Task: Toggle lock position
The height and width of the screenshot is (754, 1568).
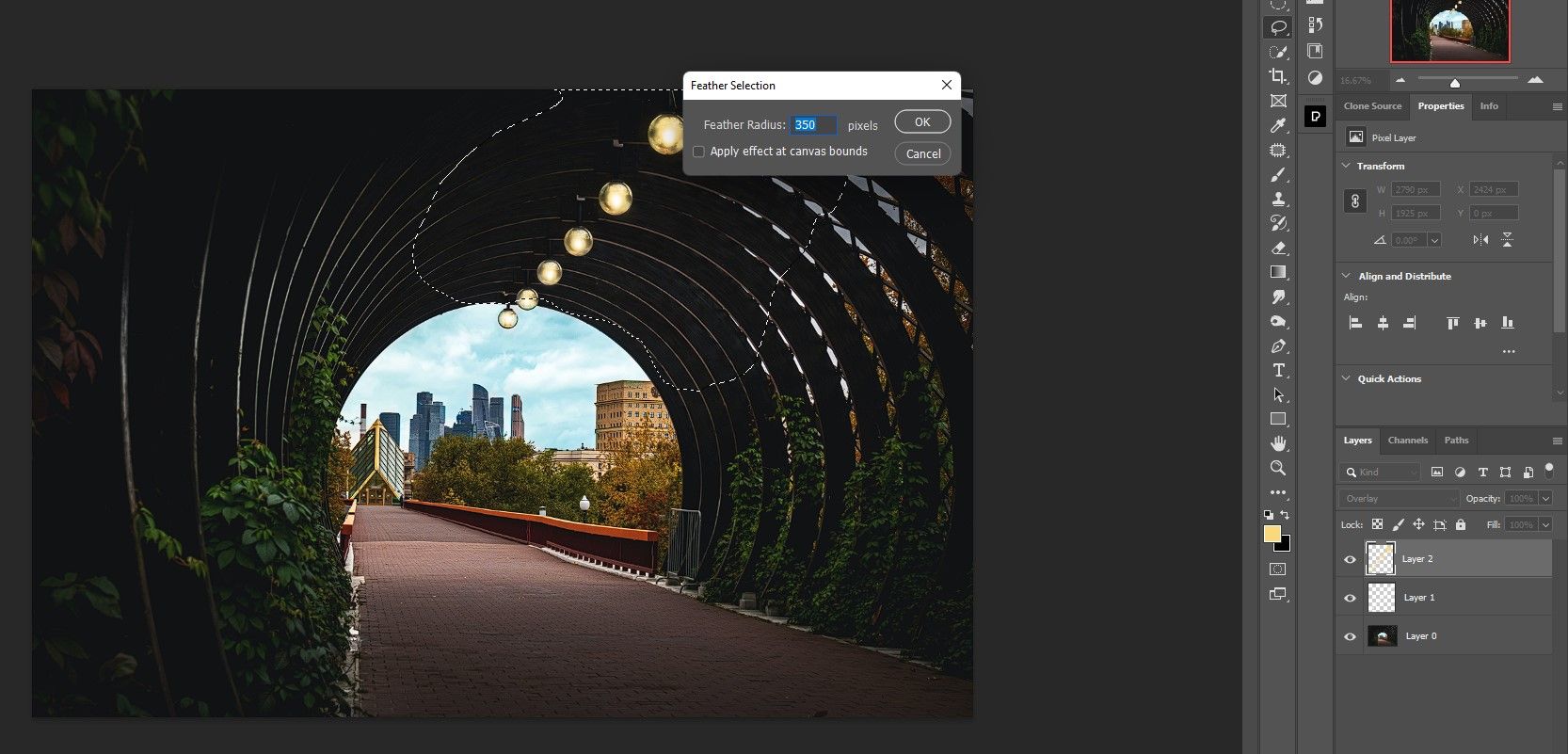Action: (x=1419, y=524)
